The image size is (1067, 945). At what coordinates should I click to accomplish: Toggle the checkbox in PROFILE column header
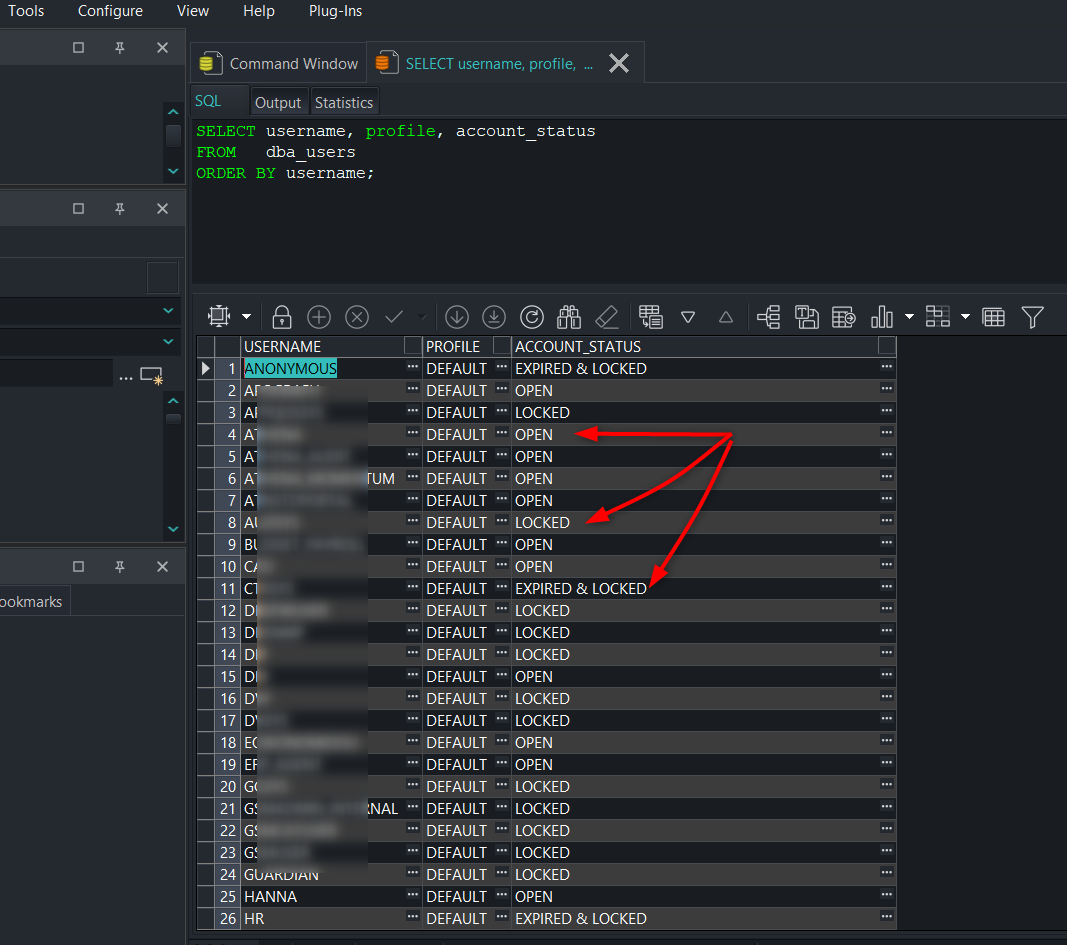click(502, 346)
